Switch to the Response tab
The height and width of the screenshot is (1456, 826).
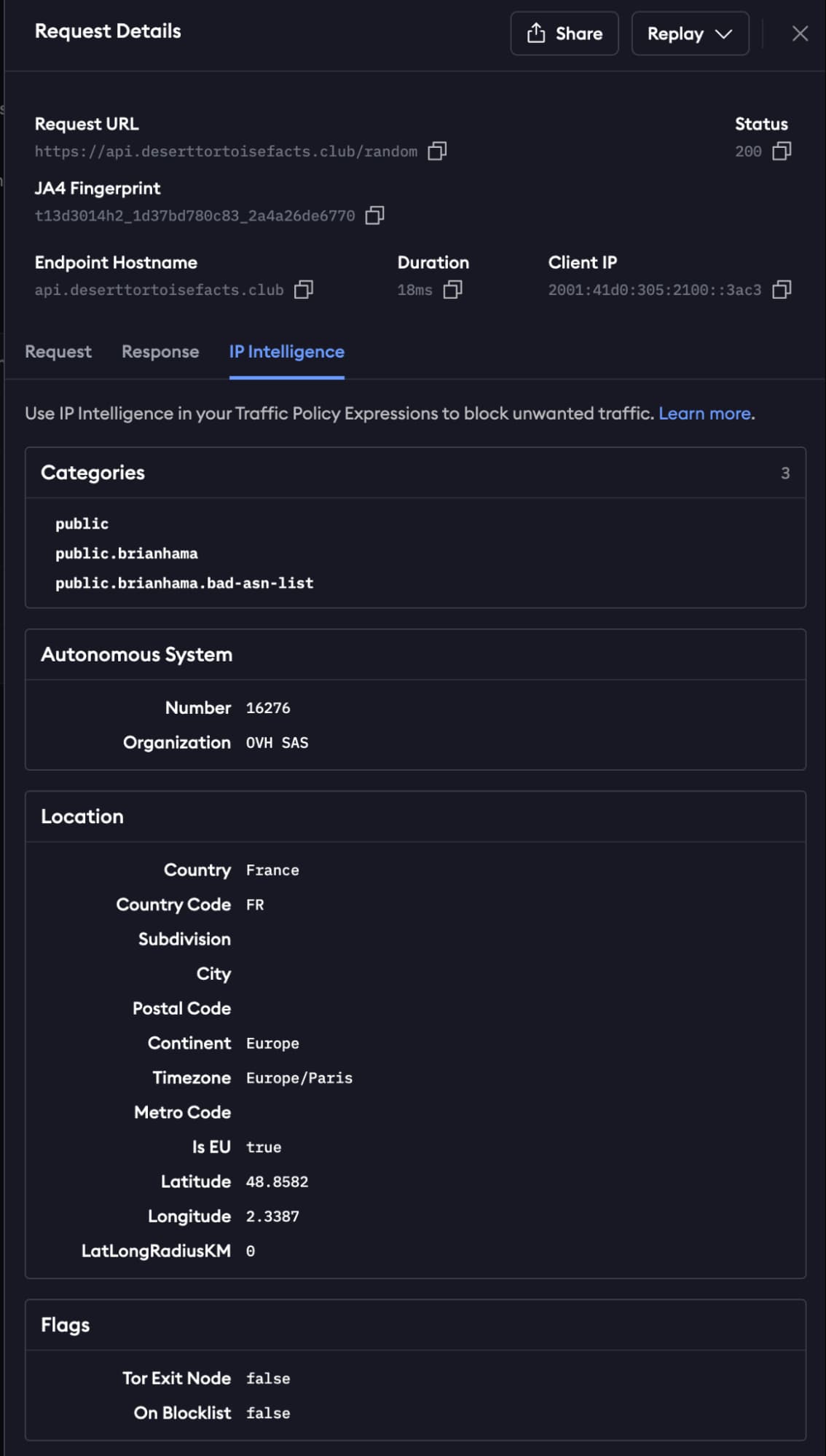pyautogui.click(x=160, y=352)
